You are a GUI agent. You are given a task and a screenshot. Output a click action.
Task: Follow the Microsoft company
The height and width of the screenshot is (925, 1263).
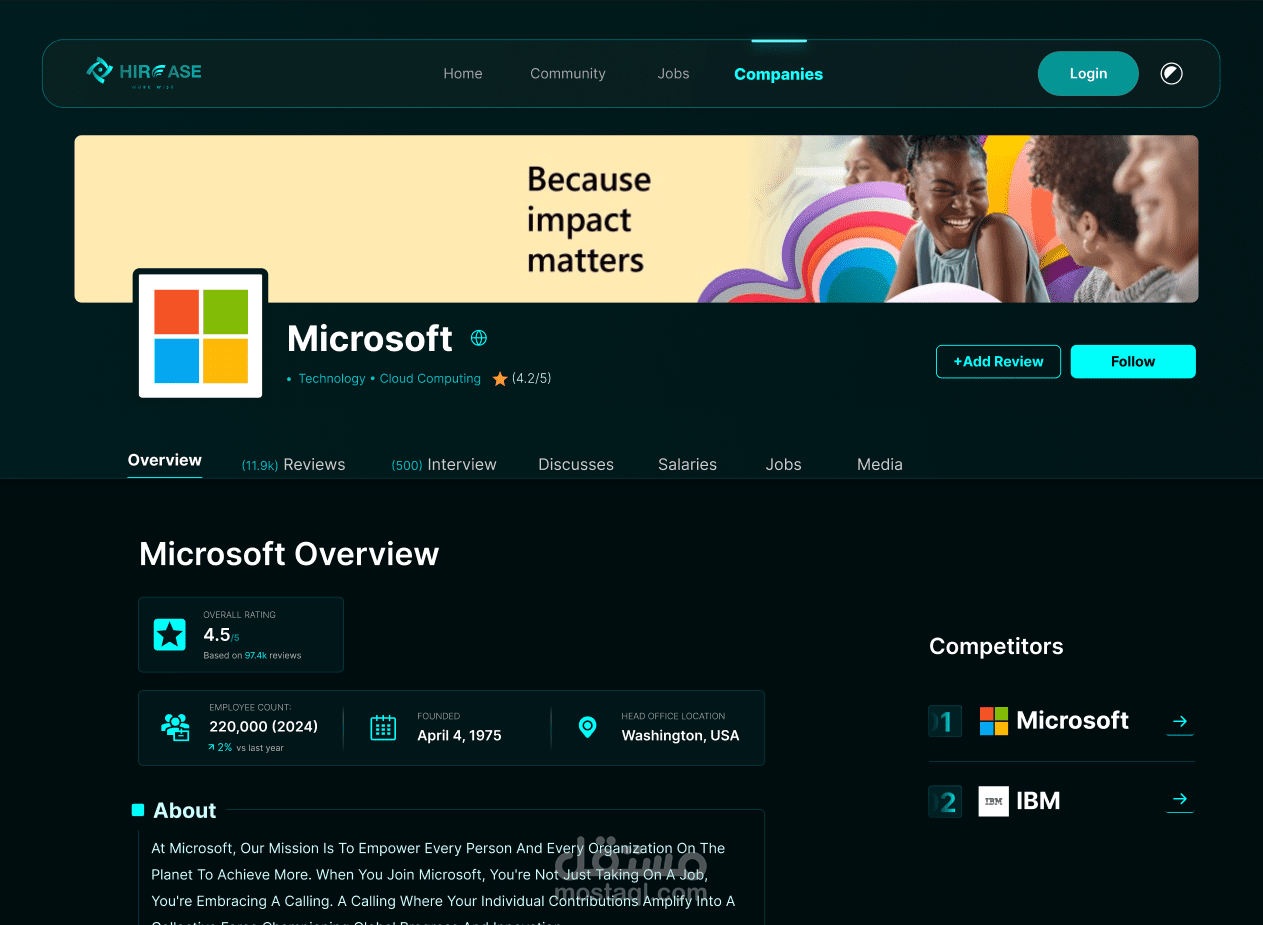1133,361
